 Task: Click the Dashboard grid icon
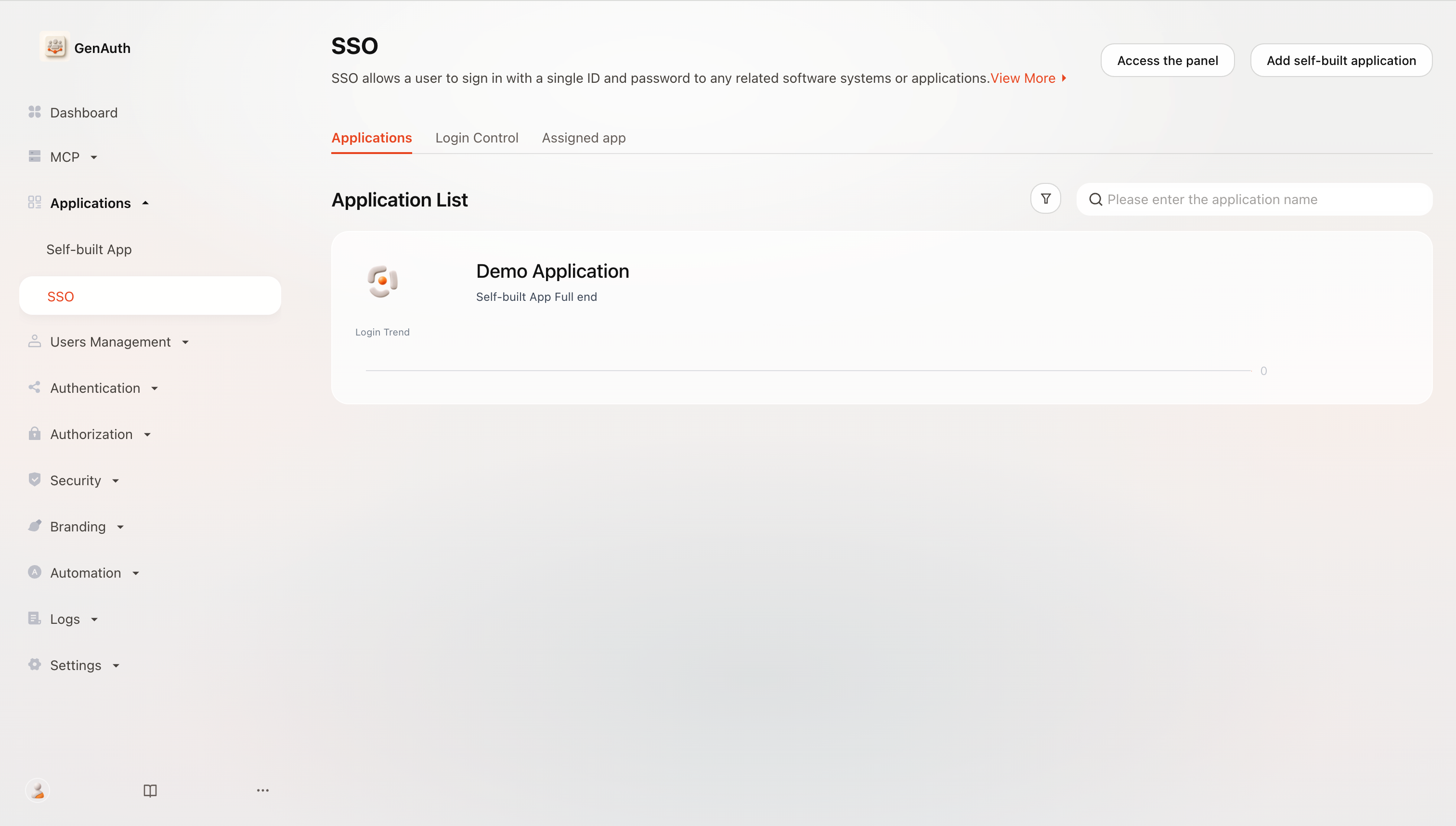pos(35,112)
